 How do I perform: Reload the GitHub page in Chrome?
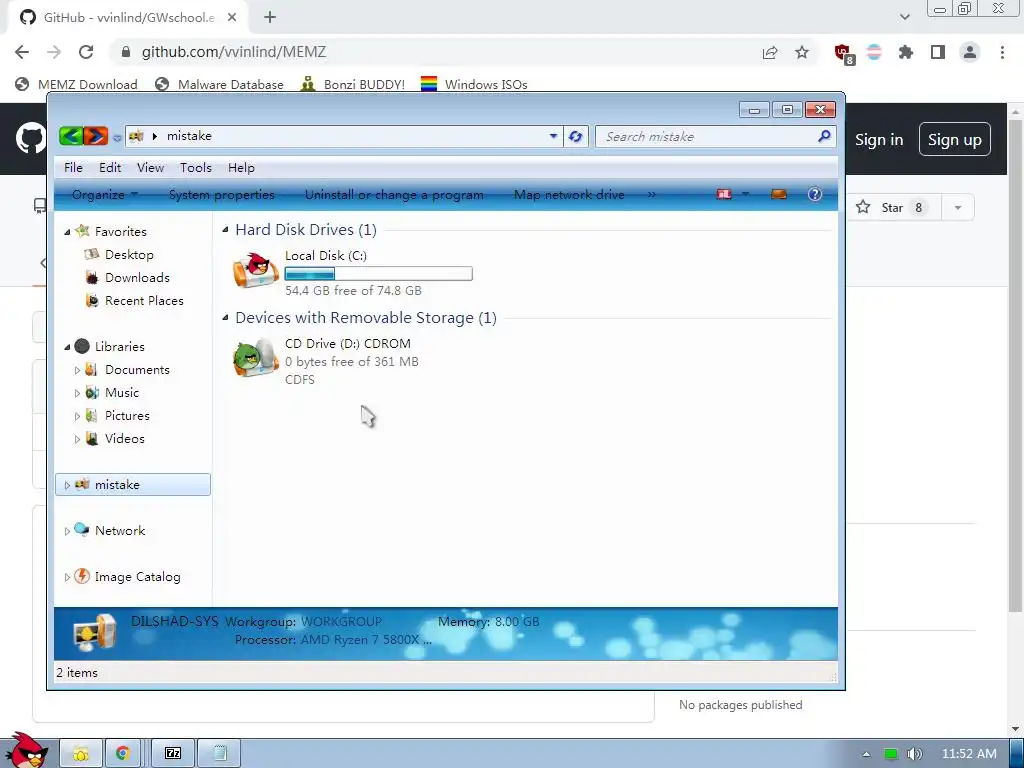86,52
